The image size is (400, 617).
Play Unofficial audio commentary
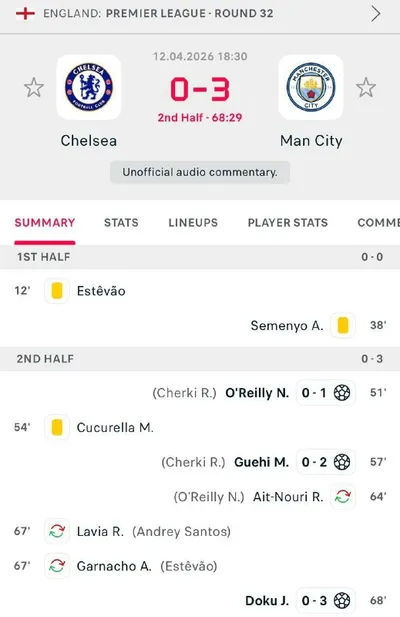click(200, 172)
